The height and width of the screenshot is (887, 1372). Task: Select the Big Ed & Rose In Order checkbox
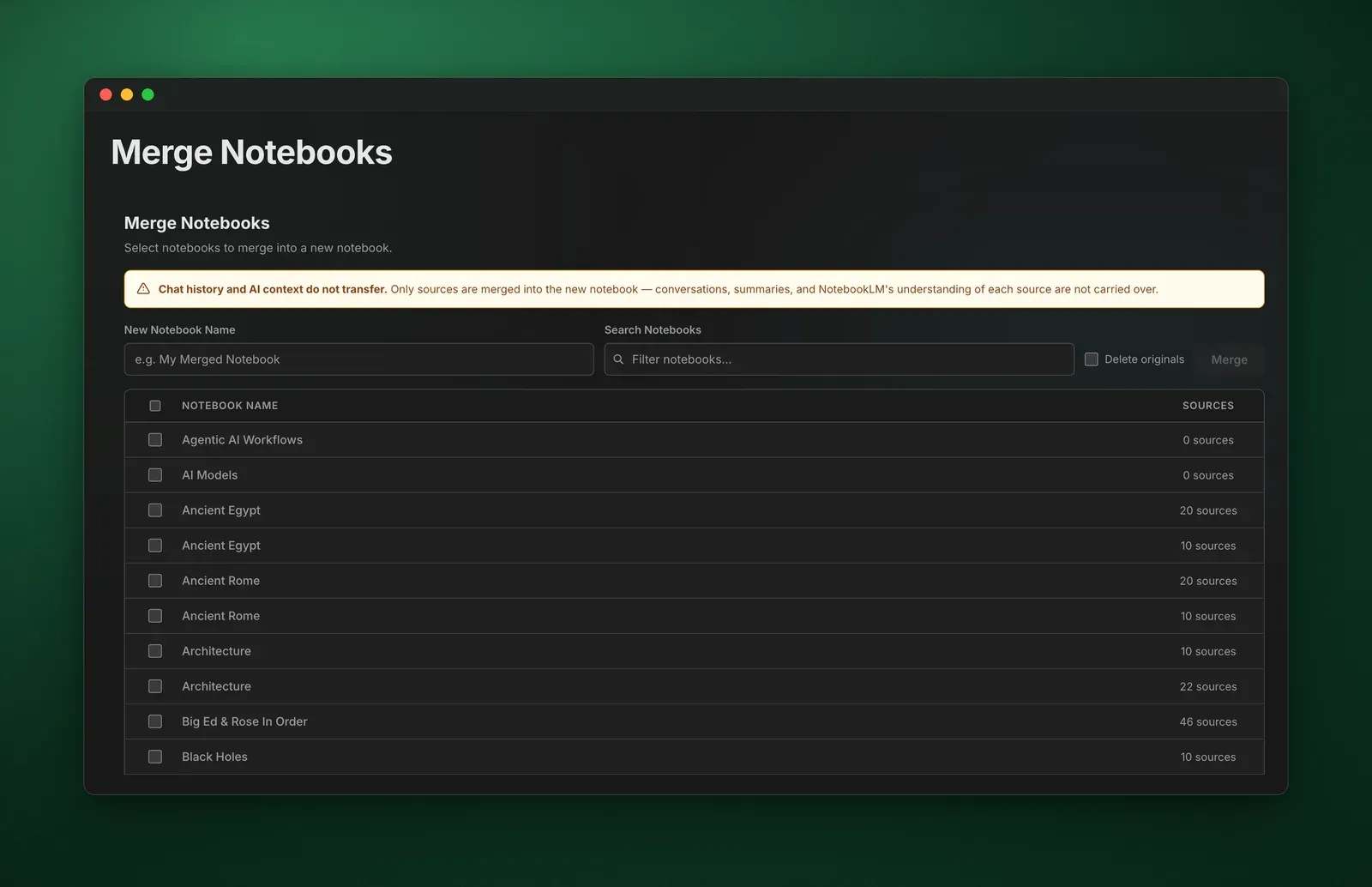(155, 721)
